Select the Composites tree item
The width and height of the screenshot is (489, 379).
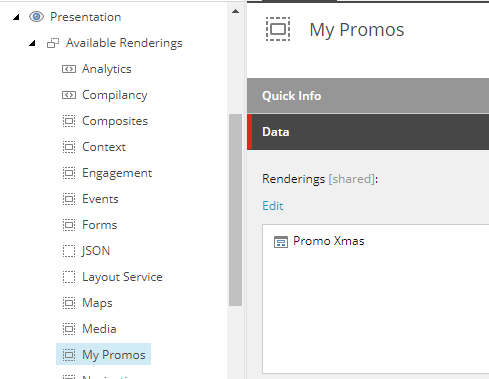(x=115, y=121)
